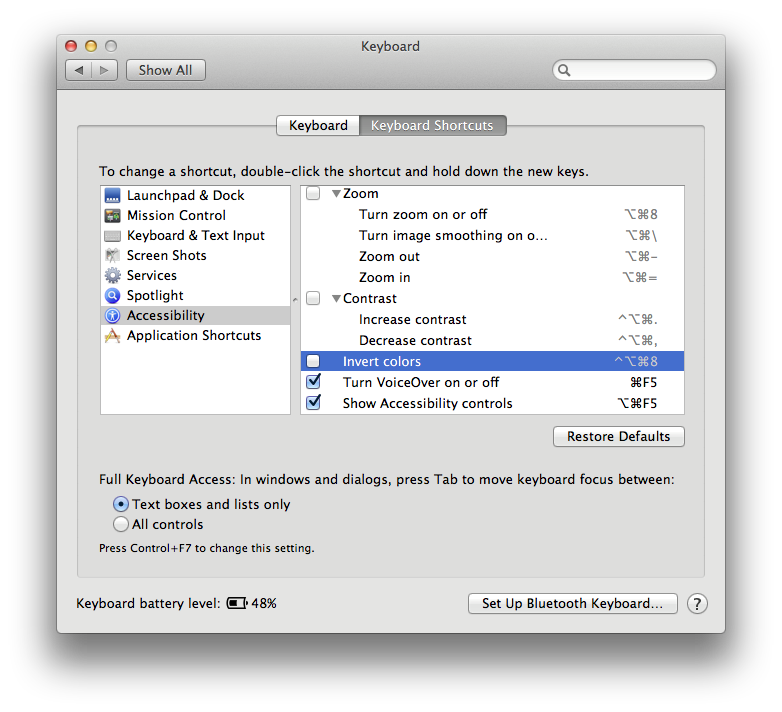Select Turn image smoothing row
Viewport: 782px width, 712px height.
492,235
